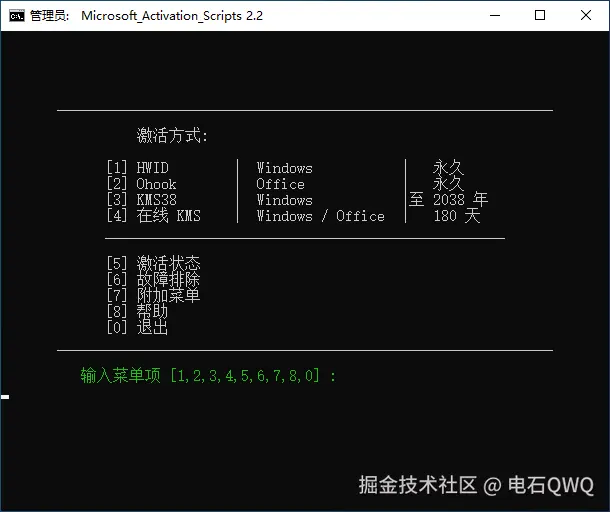The height and width of the screenshot is (512, 610).
Task: Click 'Windows' text in the HWID row
Action: point(284,168)
